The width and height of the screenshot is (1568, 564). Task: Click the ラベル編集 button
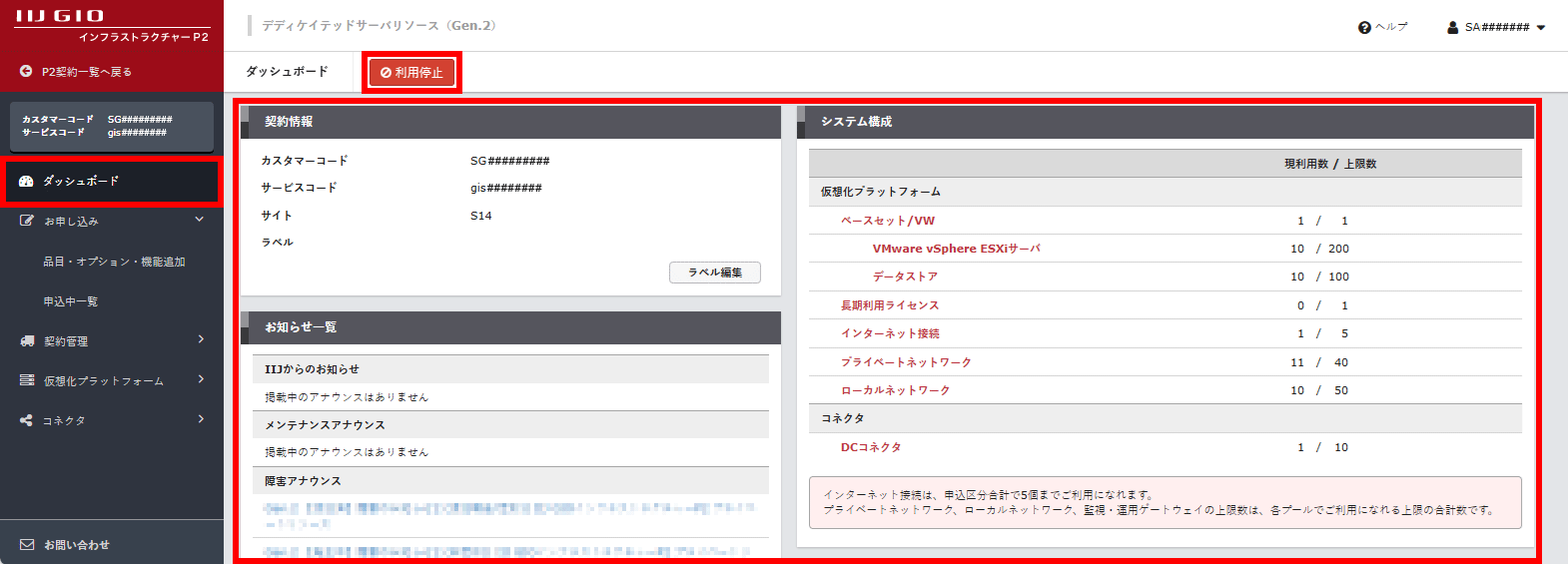pos(714,273)
